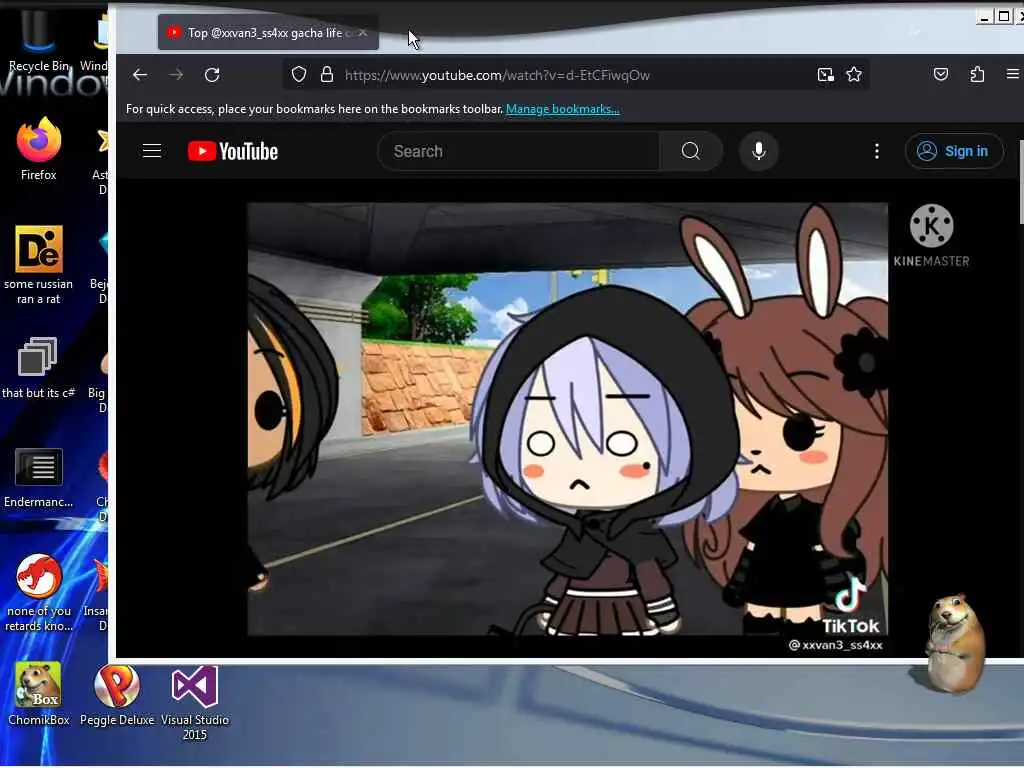
Task: Focus the YouTube Search field
Action: [519, 151]
